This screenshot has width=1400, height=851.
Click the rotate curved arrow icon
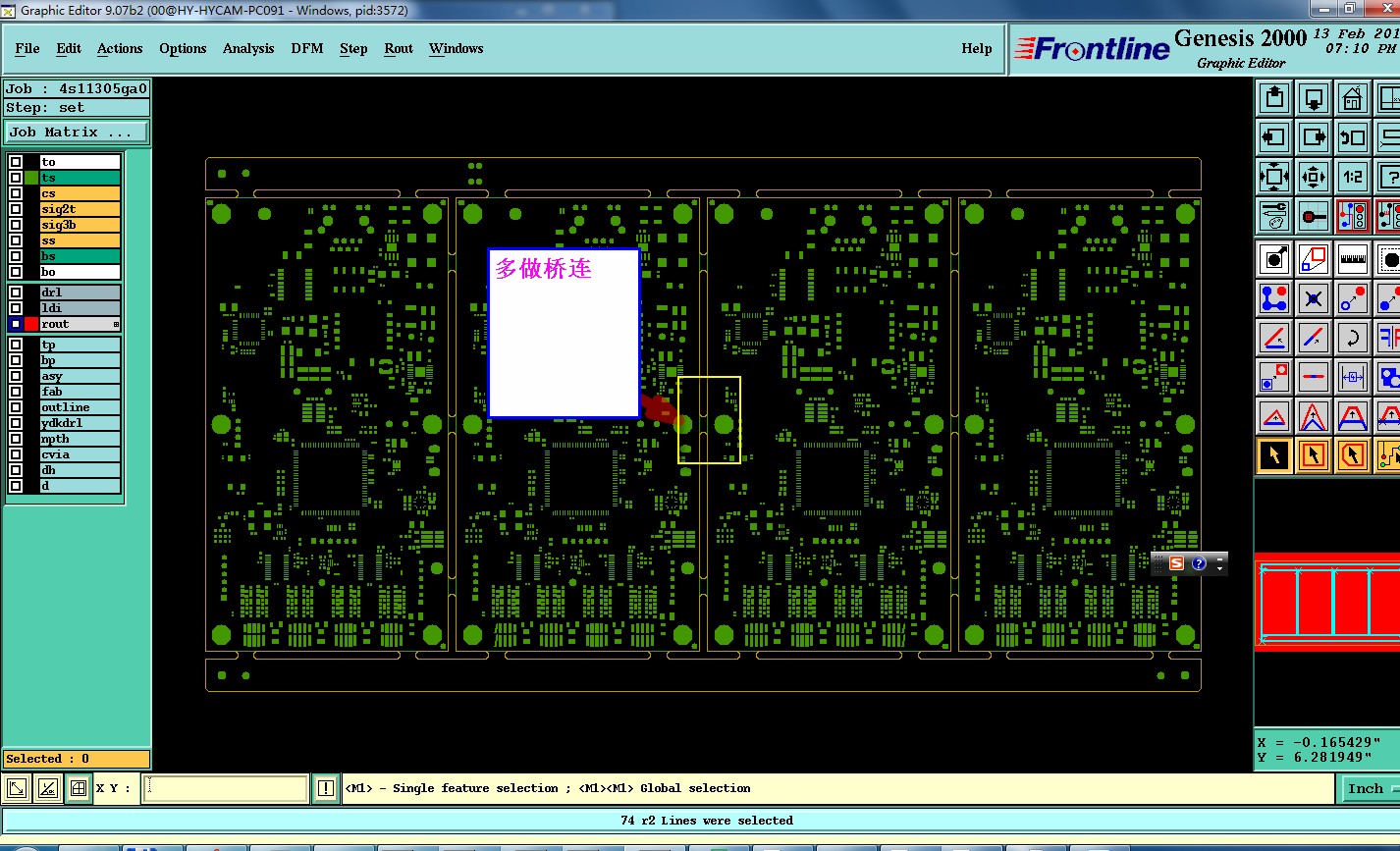point(1353,338)
